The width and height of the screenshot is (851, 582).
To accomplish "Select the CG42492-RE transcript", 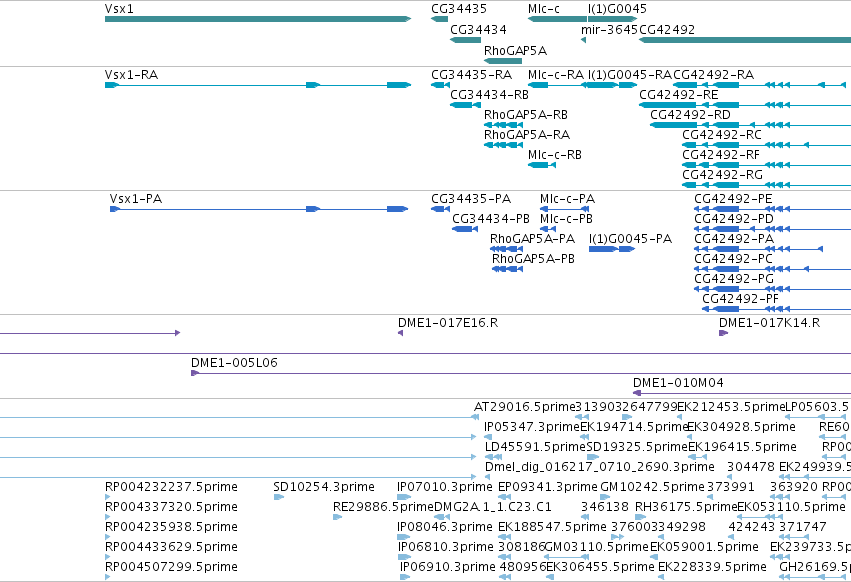I will (x=745, y=105).
